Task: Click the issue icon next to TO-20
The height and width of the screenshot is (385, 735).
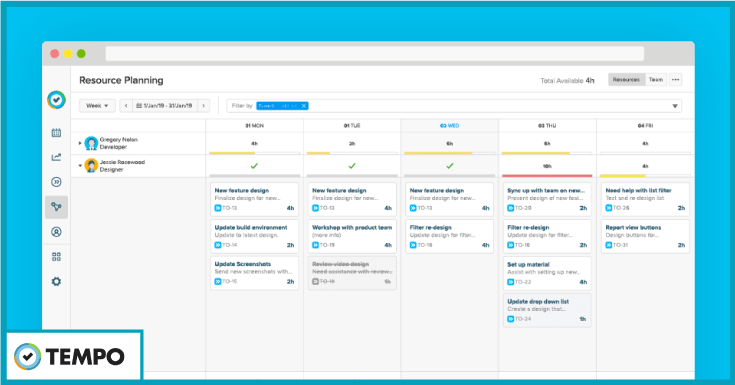Action: coord(510,208)
